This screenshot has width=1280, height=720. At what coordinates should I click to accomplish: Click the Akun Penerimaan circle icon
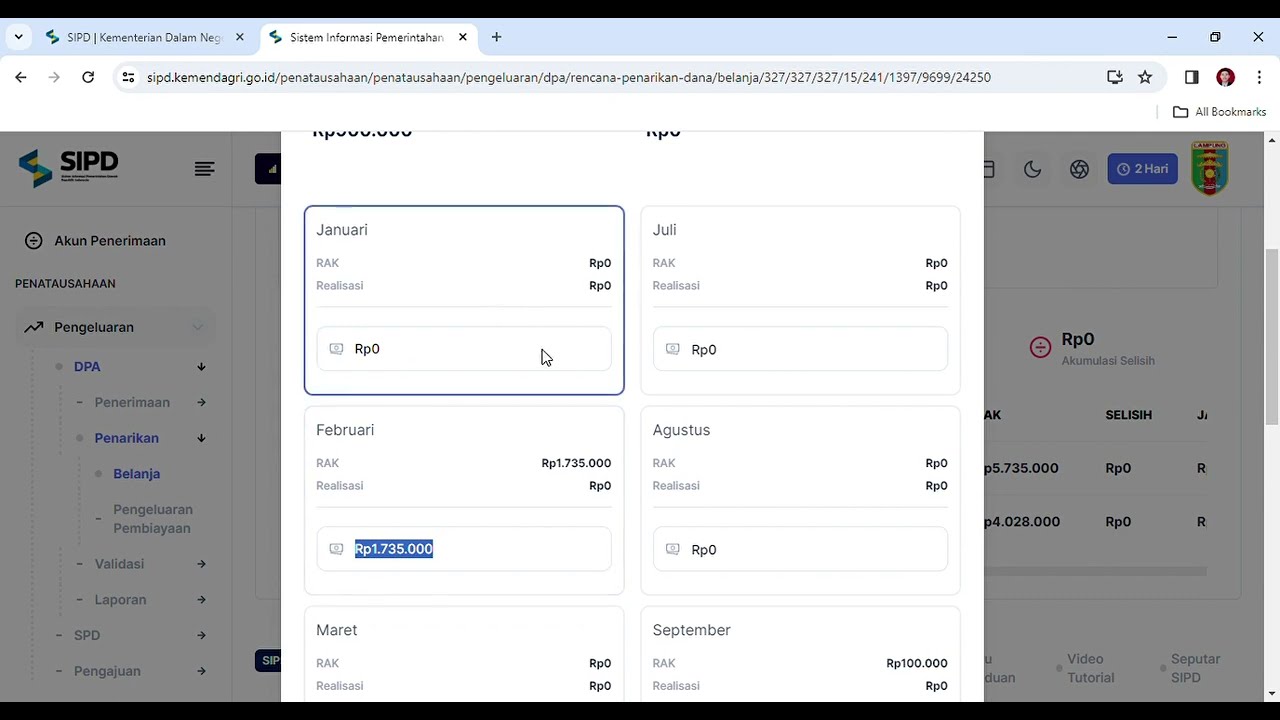point(33,241)
